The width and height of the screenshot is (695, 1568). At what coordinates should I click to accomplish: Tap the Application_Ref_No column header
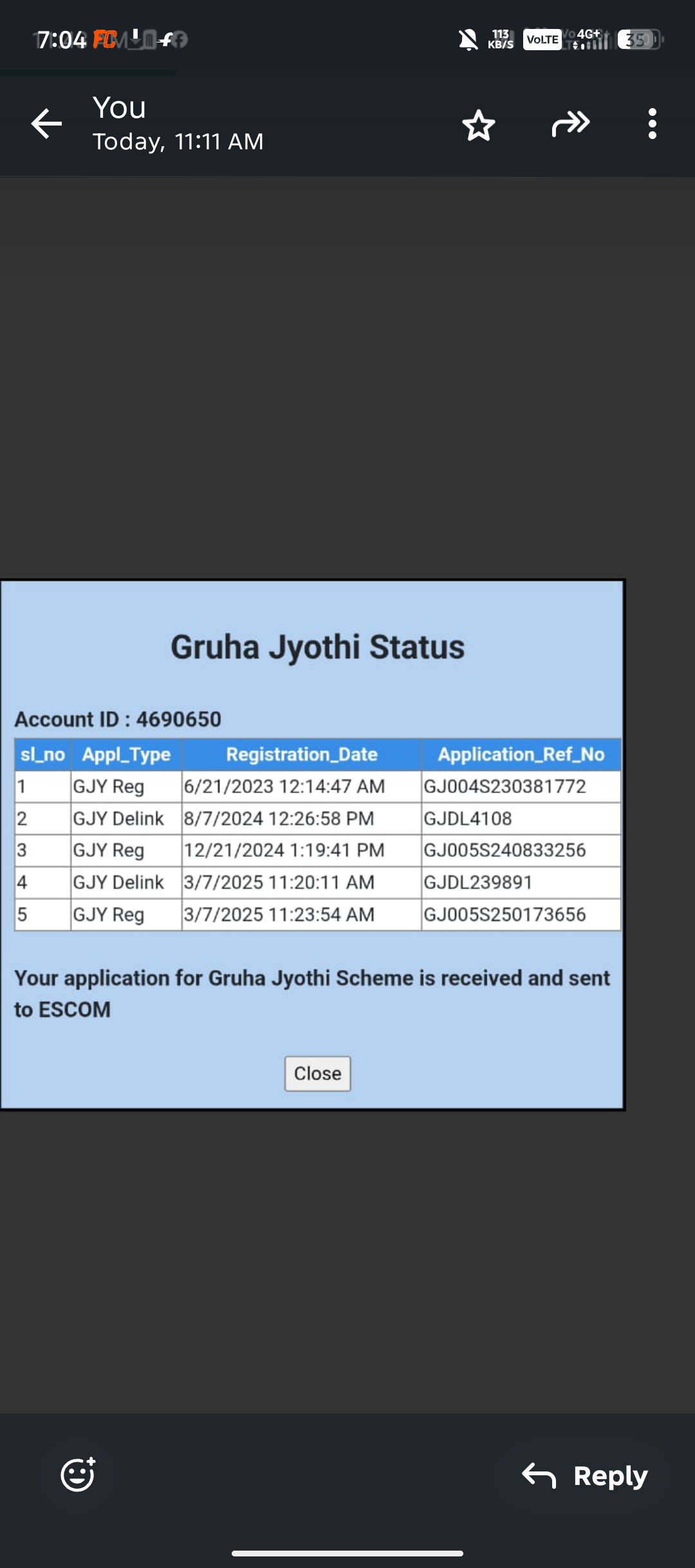521,754
